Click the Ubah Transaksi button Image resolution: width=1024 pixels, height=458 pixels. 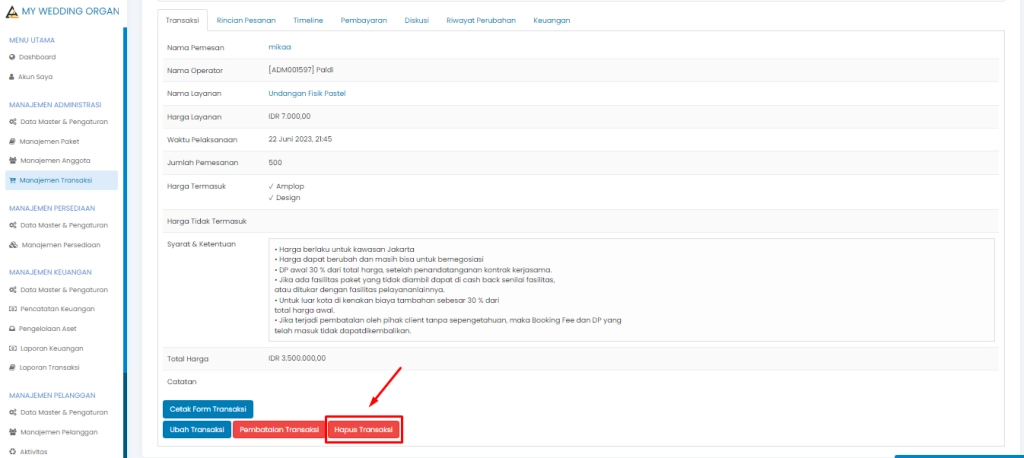pyautogui.click(x=196, y=429)
